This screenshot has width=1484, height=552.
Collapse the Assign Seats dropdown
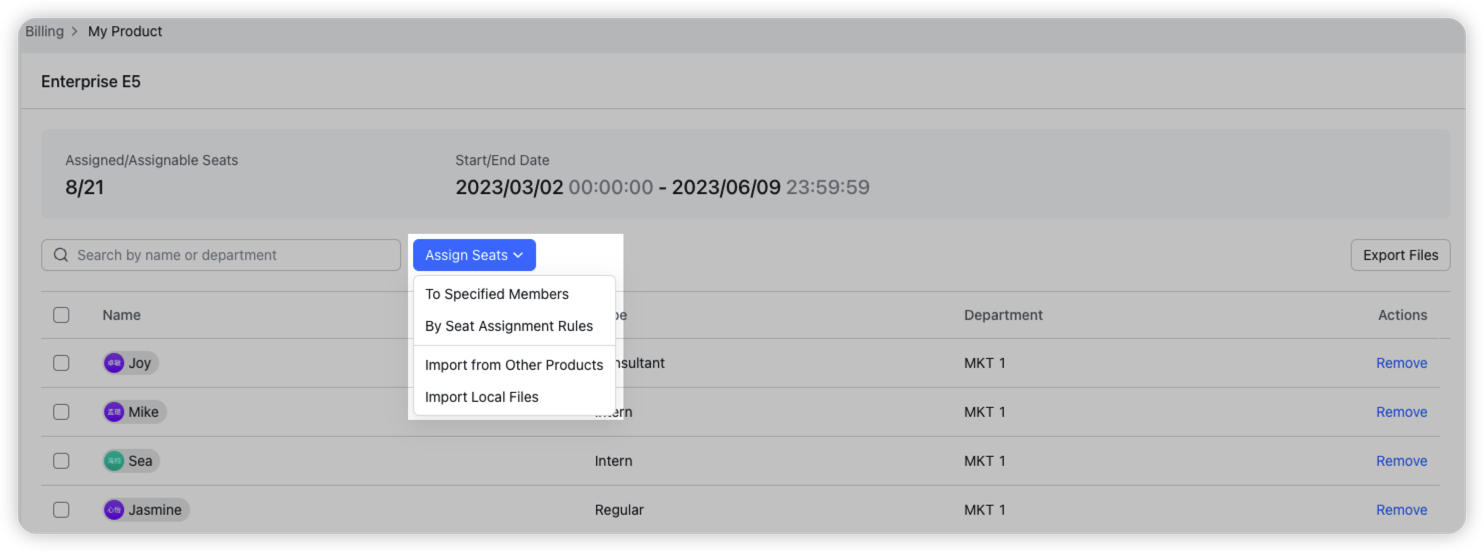pos(474,255)
